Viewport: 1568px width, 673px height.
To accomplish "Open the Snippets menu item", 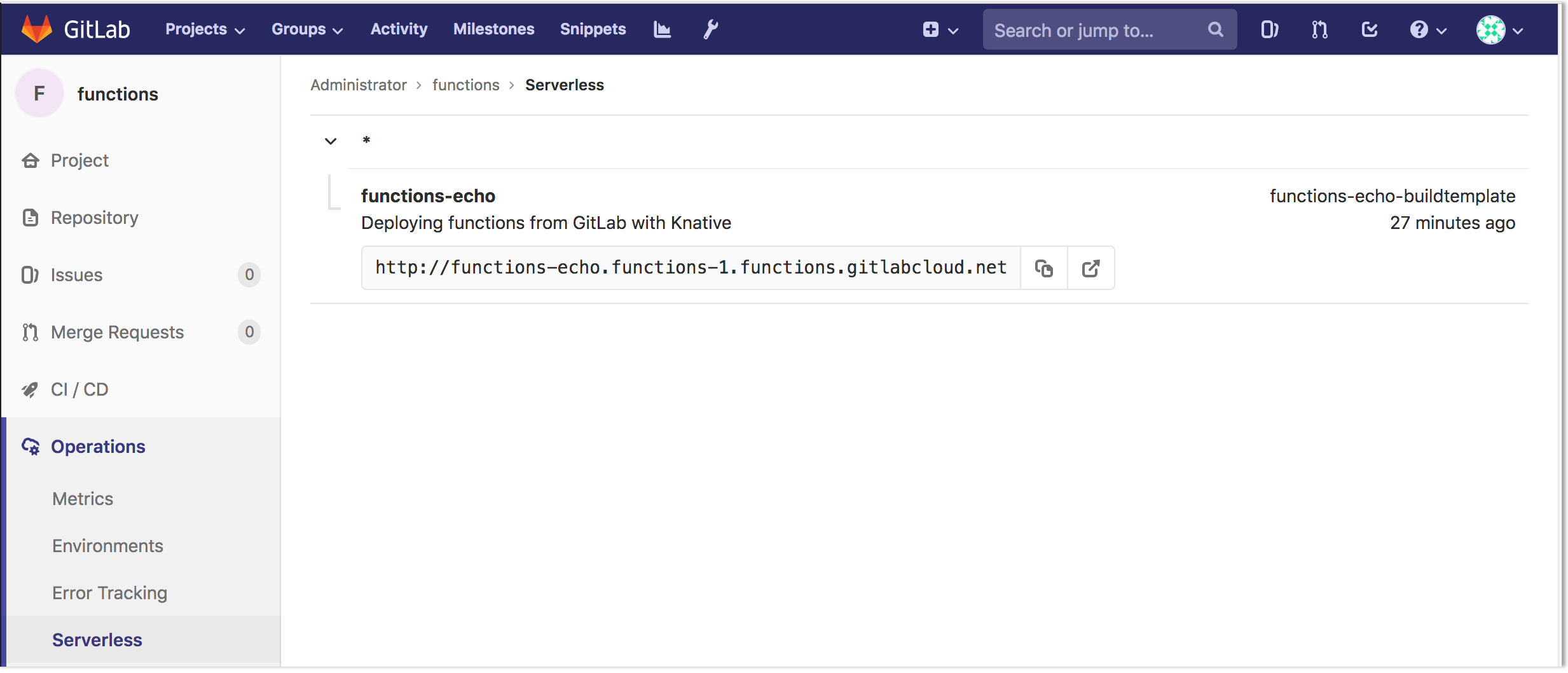I will click(x=592, y=29).
